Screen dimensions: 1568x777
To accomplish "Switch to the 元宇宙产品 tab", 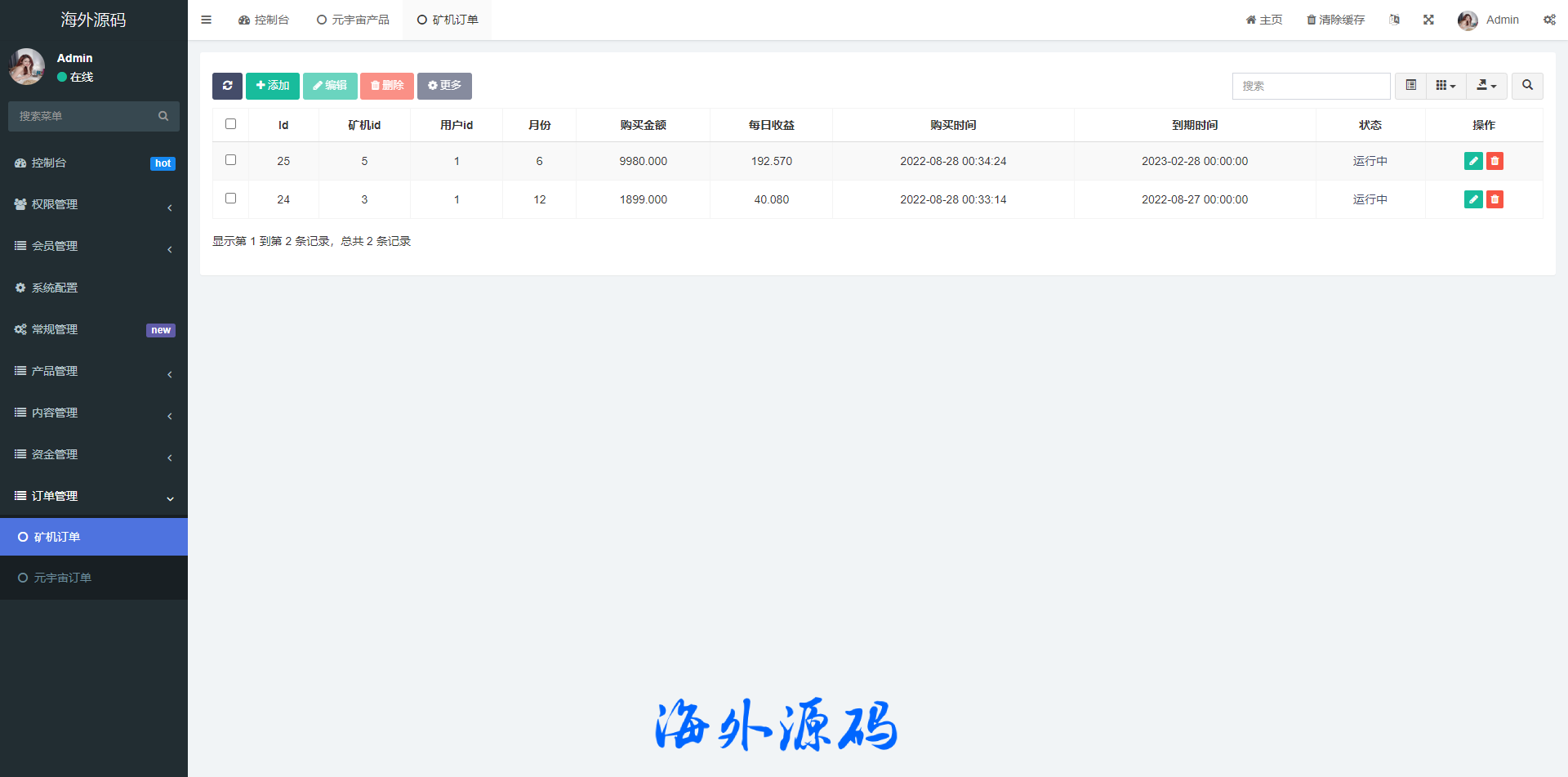I will click(x=353, y=20).
